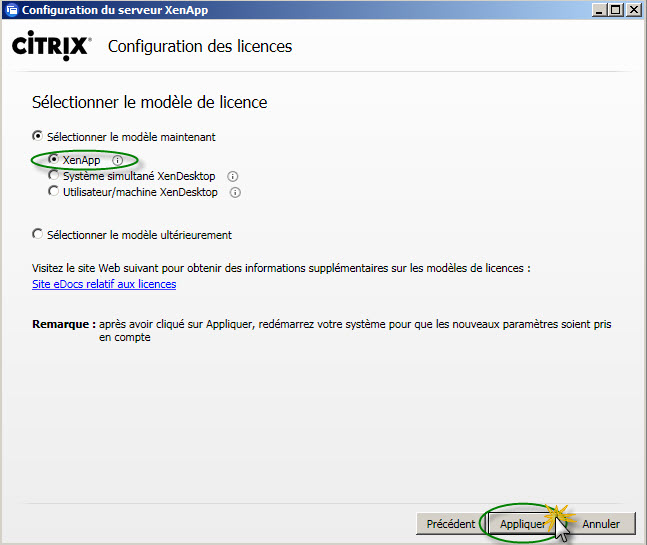
Task: Click the Citrix logo
Action: click(52, 45)
